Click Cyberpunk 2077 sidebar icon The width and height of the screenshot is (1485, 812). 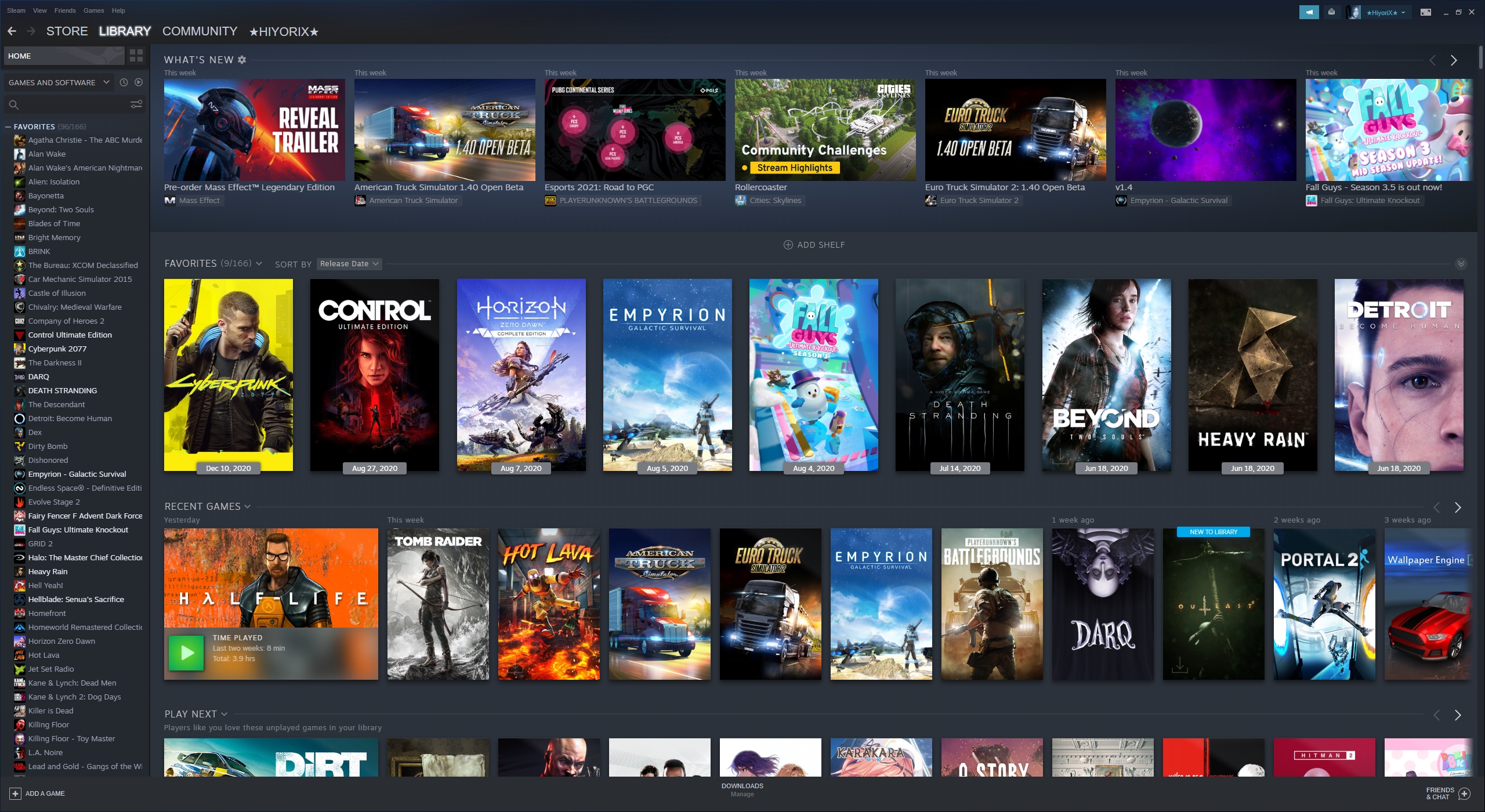tap(19, 349)
